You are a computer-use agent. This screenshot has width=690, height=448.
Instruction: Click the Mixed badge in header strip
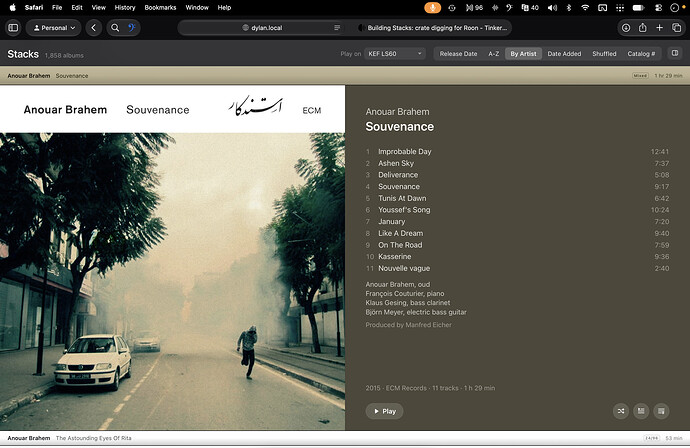(x=640, y=76)
